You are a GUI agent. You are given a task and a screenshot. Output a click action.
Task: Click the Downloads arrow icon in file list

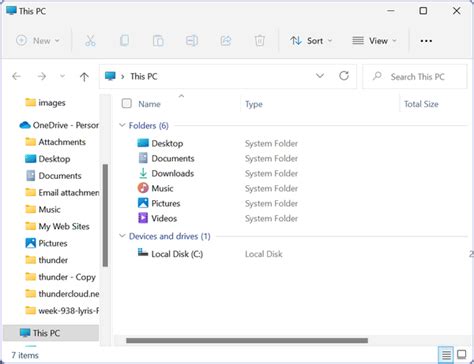[143, 173]
